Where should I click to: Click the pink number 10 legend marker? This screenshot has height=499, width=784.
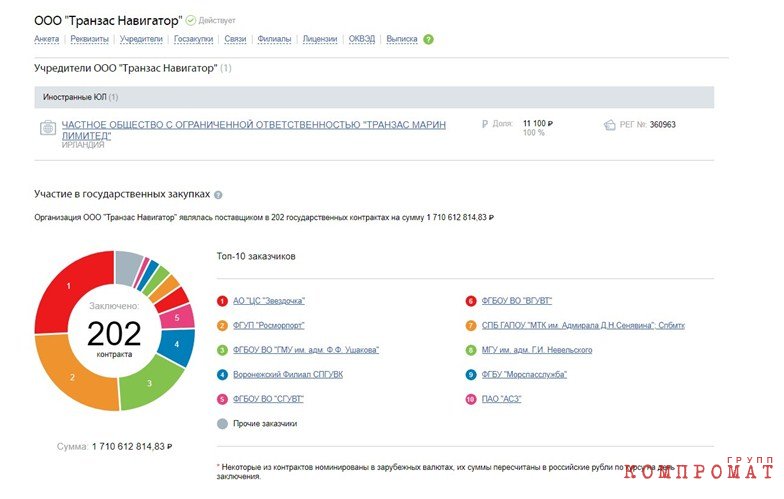click(470, 399)
